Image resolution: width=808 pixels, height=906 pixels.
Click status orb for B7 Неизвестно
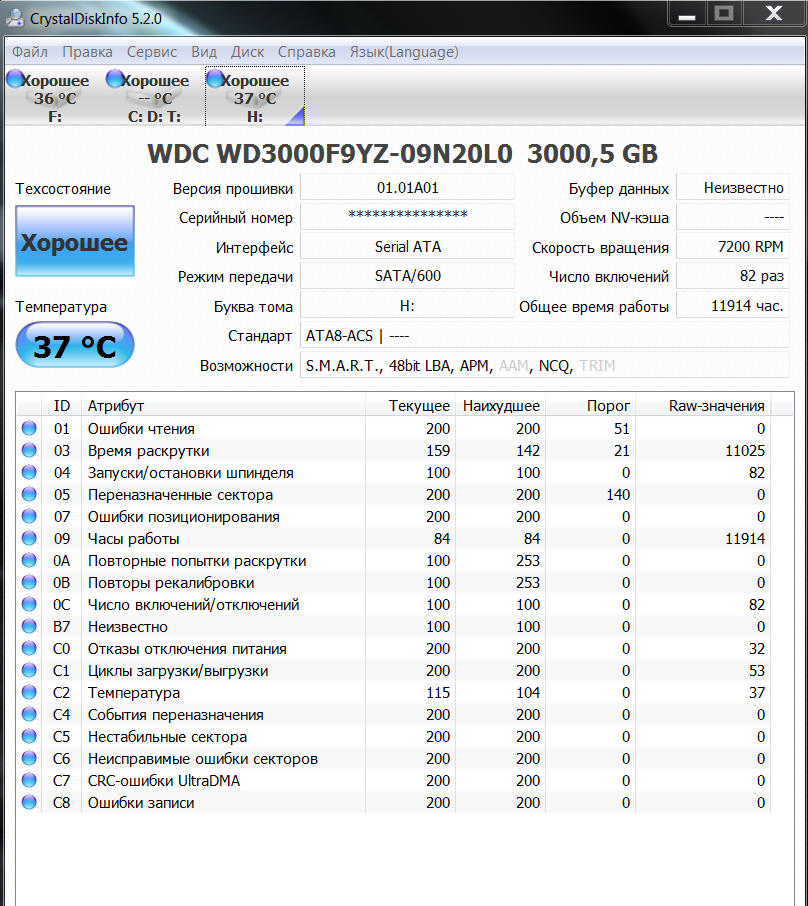(29, 626)
